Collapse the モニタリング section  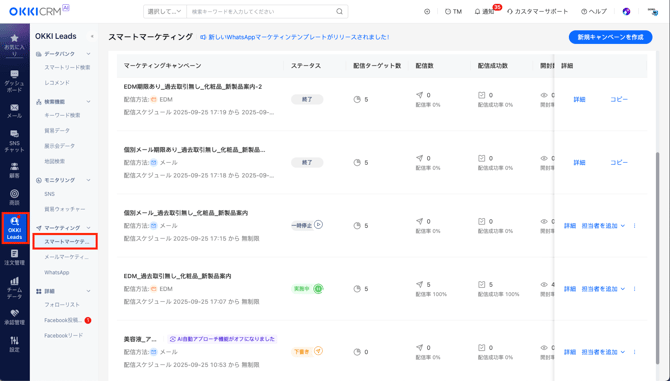(x=88, y=180)
